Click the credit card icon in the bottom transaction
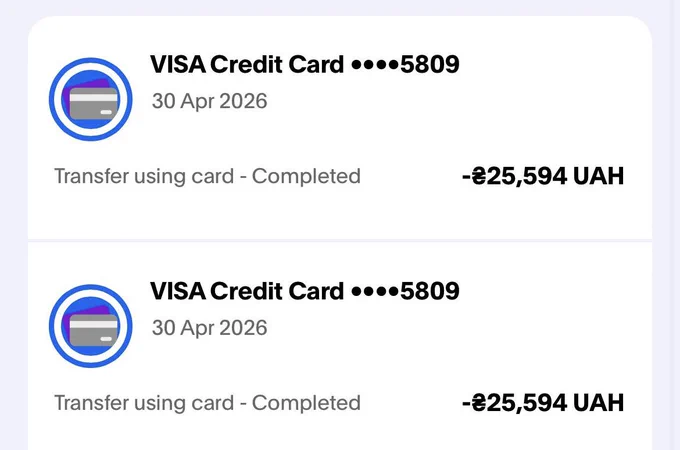 coord(91,326)
